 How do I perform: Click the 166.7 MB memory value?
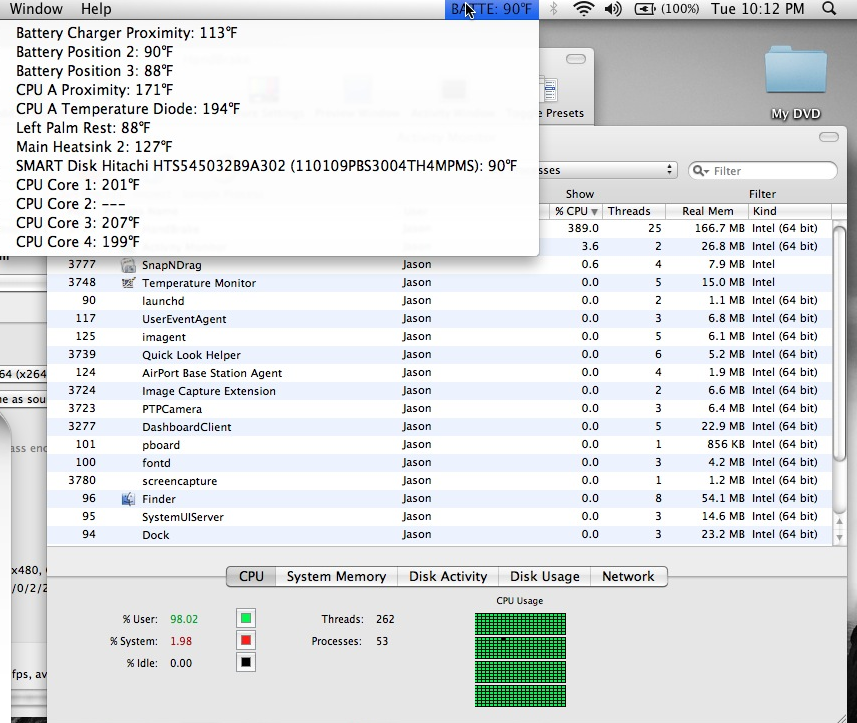point(719,228)
